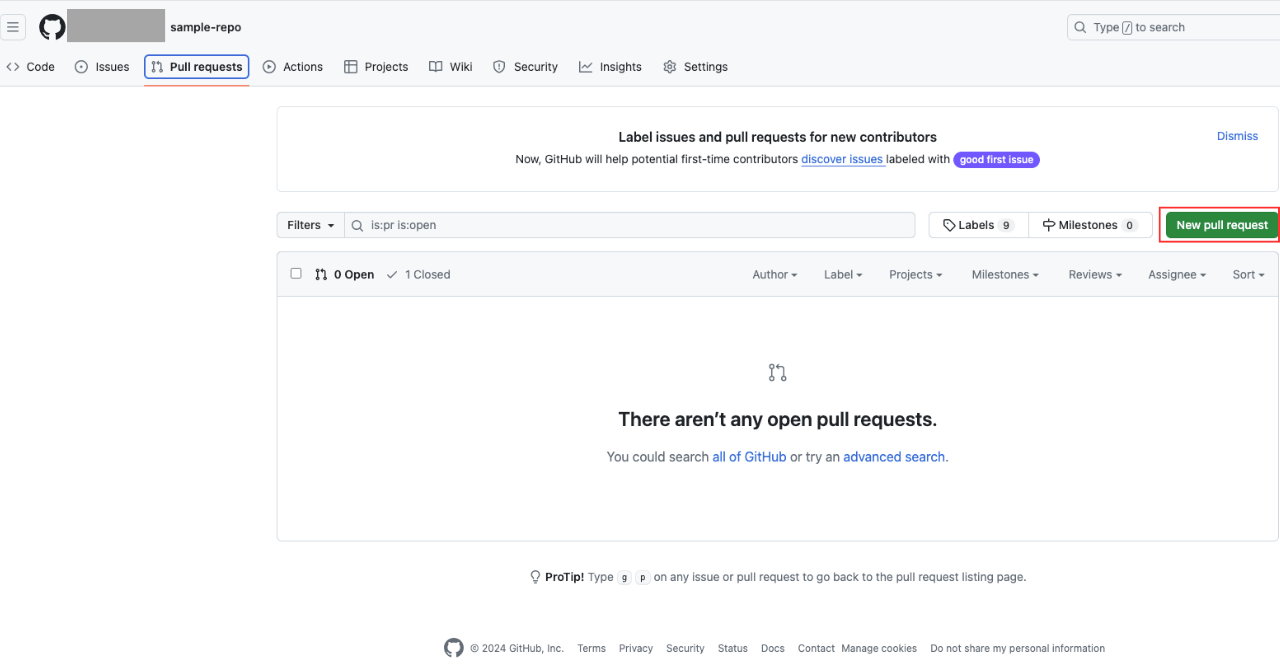
Task: Open the Labels list button
Action: point(978,225)
